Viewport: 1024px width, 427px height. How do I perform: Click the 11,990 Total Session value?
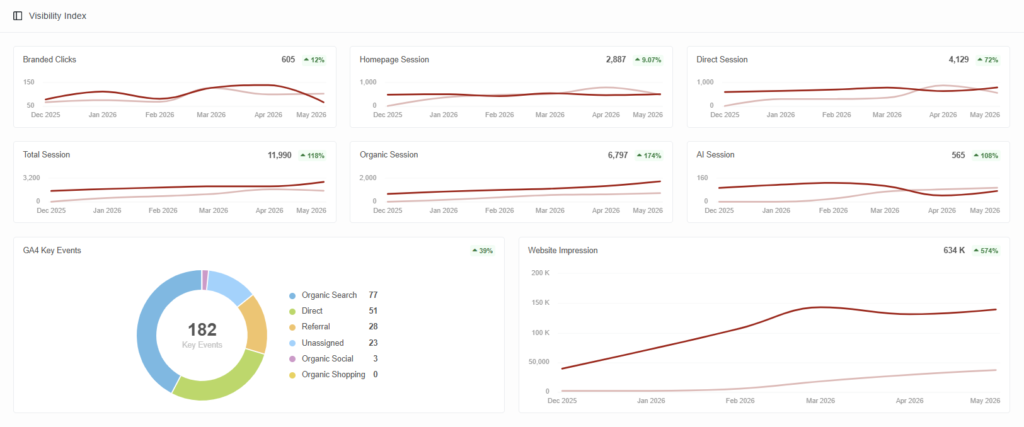click(x=280, y=155)
